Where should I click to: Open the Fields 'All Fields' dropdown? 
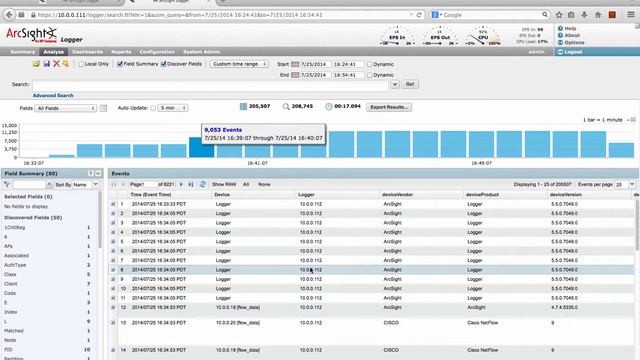click(66, 108)
